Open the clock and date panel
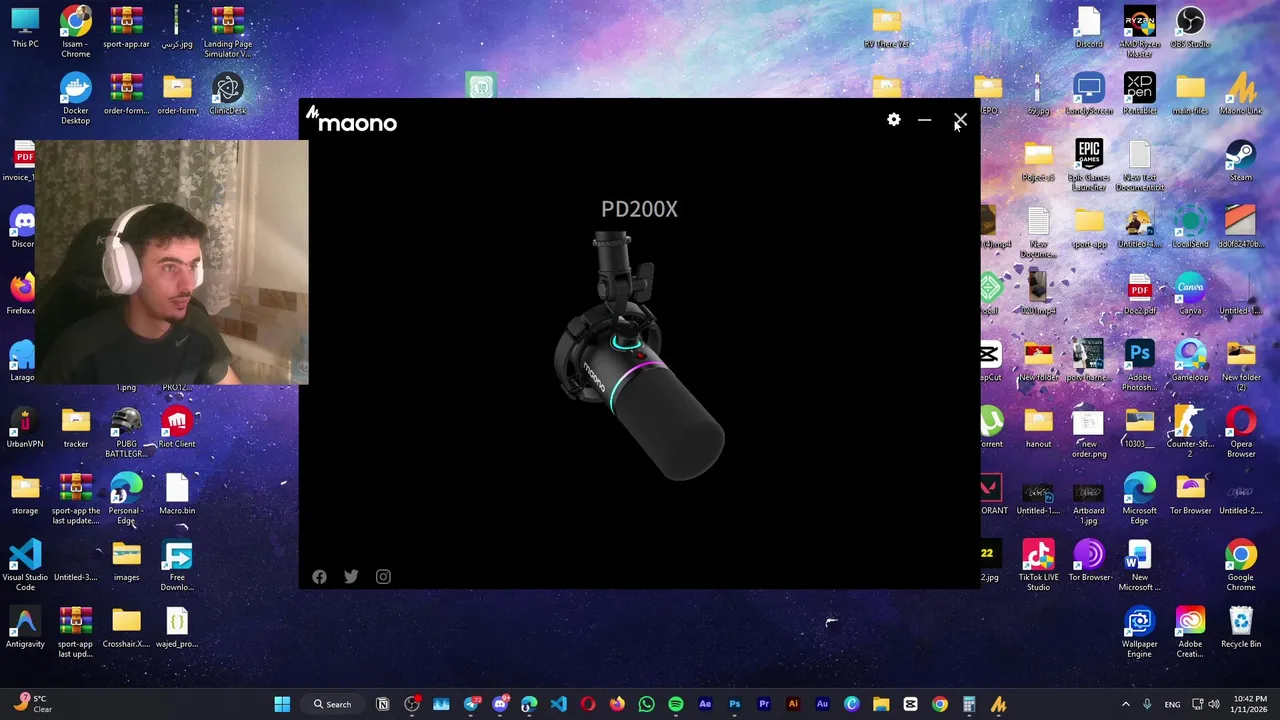Viewport: 1280px width, 720px height. coord(1248,705)
